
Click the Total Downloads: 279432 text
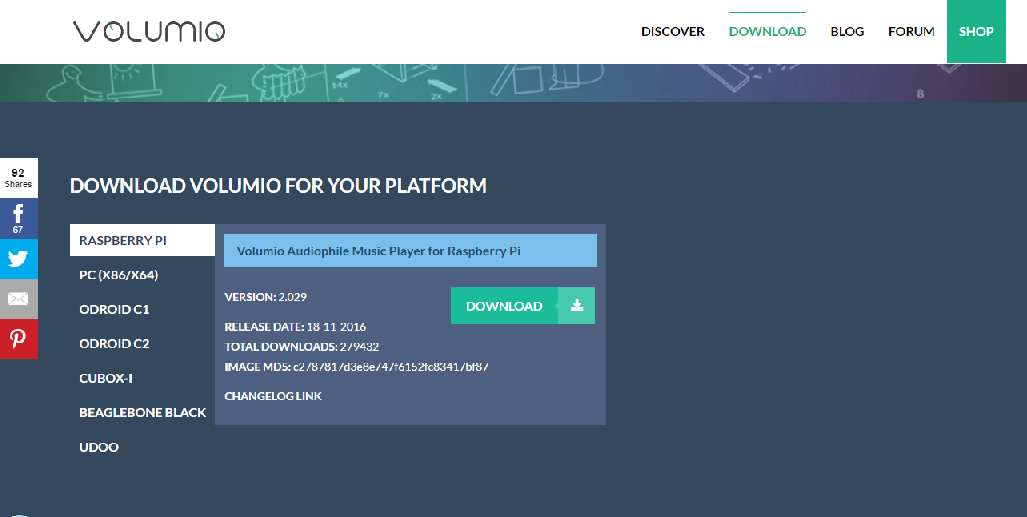click(301, 347)
